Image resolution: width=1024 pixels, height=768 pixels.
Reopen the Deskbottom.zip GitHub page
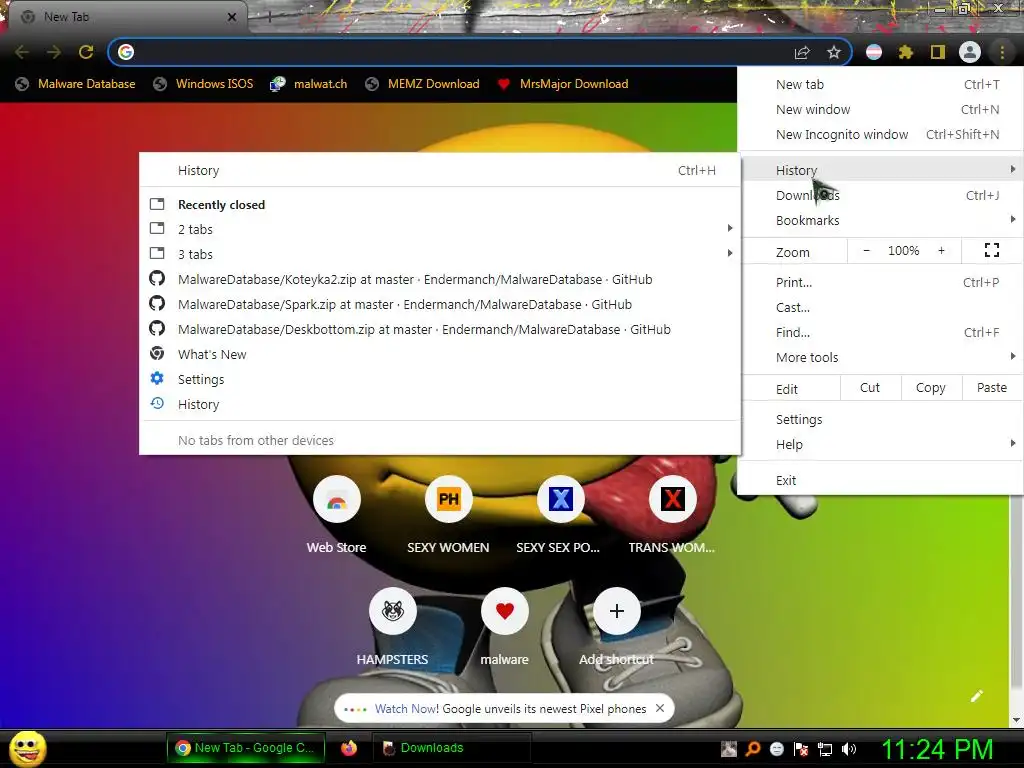pos(441,329)
